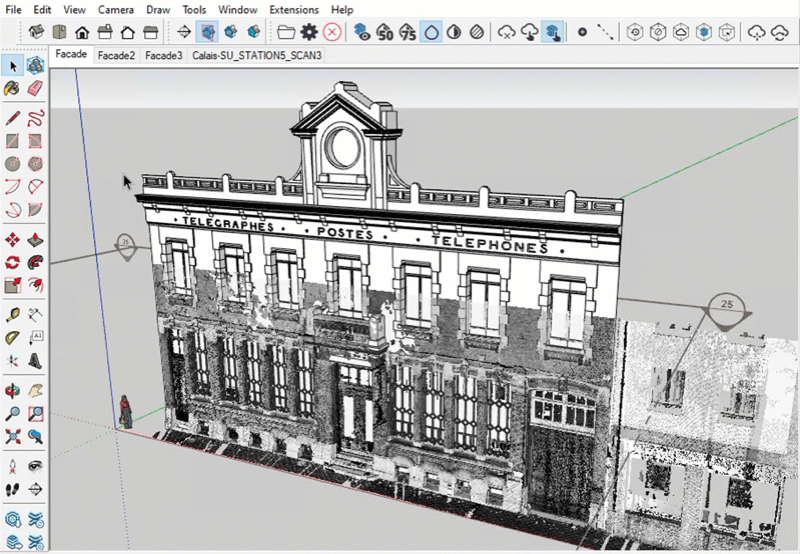Switch to Calais-SU_STATION5_SCAN3 scene tab
The height and width of the screenshot is (554, 800).
point(257,56)
